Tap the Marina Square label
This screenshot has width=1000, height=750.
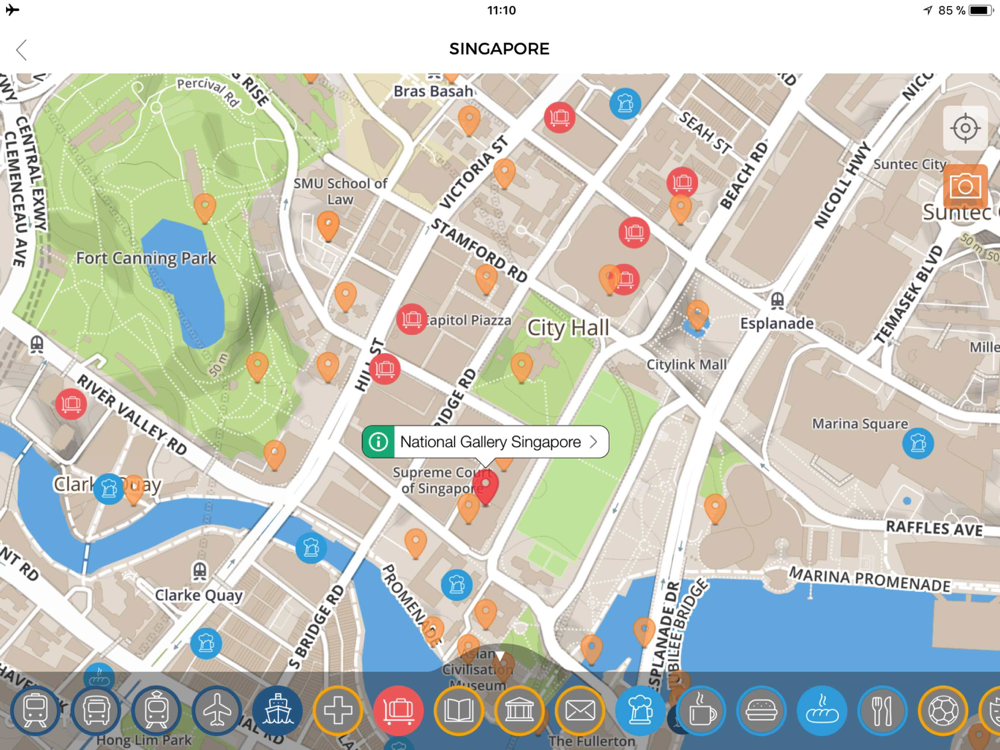(860, 424)
